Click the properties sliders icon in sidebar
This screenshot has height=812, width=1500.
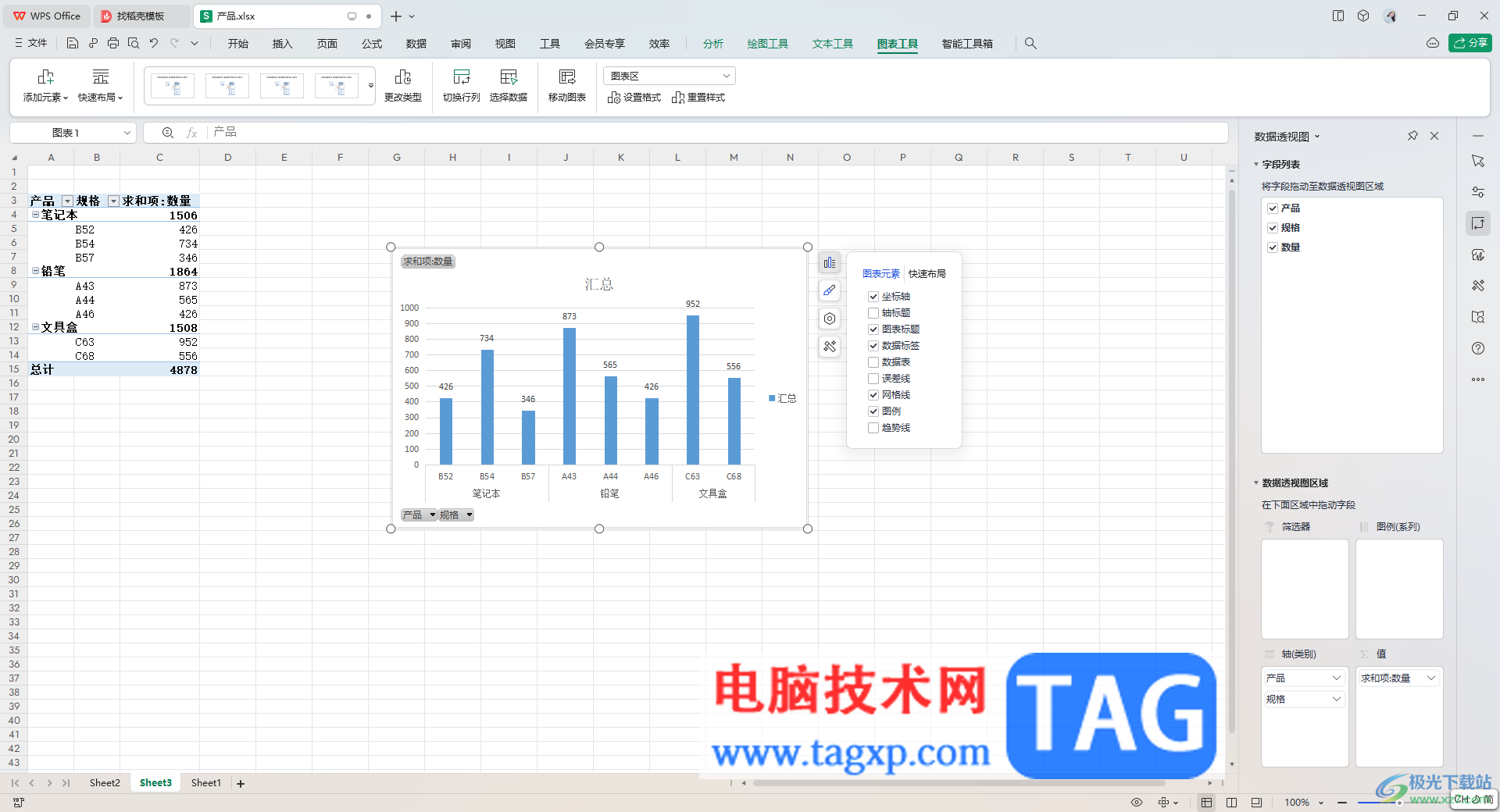click(x=1477, y=192)
